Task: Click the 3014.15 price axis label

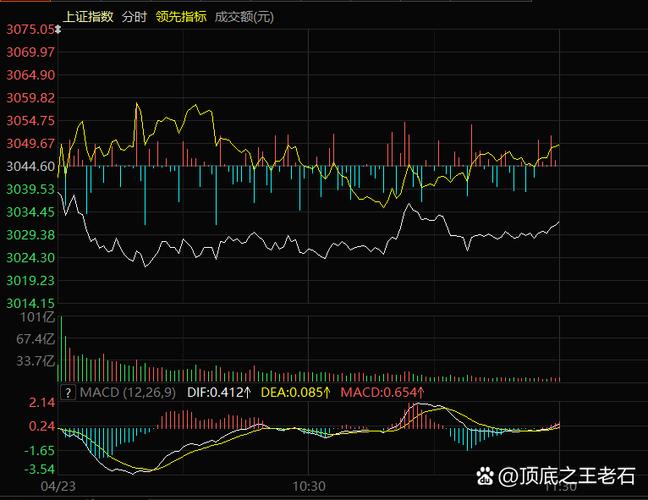Action: click(30, 303)
